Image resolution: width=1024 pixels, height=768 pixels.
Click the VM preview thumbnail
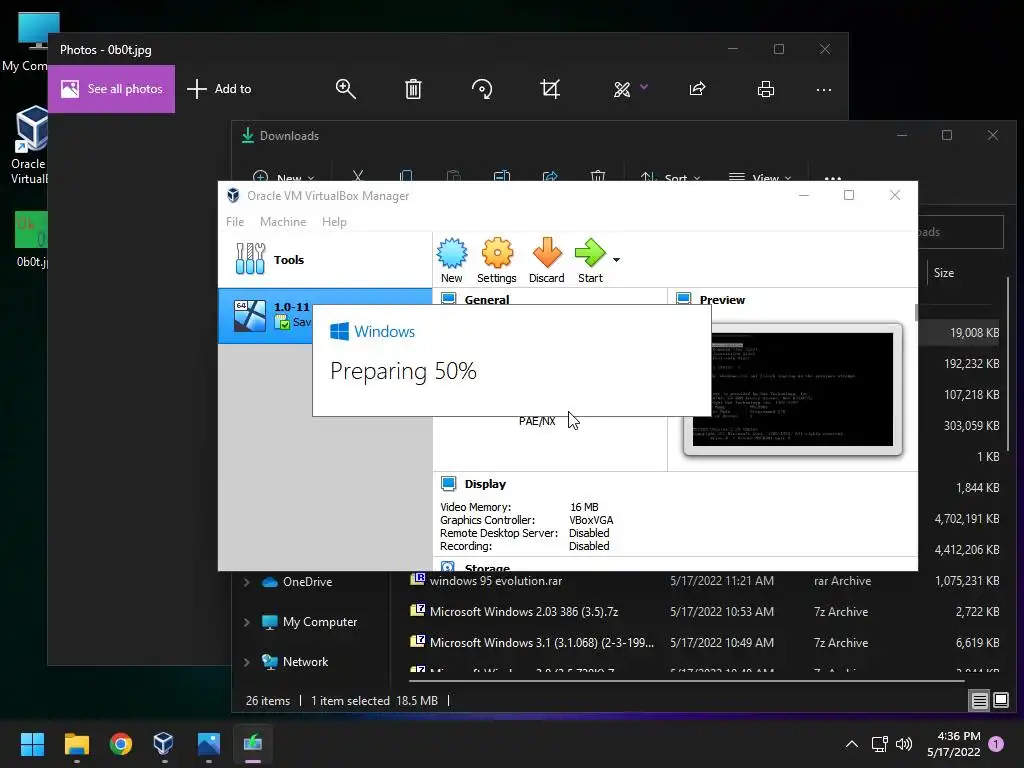(793, 389)
